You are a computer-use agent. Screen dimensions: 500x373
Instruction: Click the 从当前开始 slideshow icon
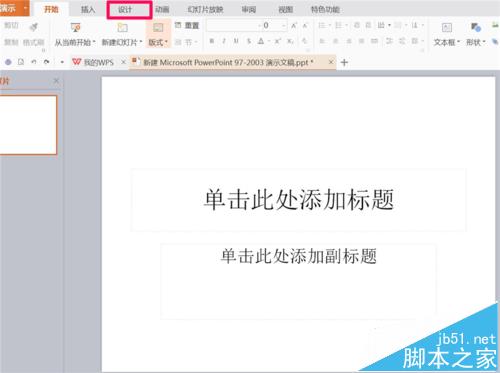(x=76, y=27)
